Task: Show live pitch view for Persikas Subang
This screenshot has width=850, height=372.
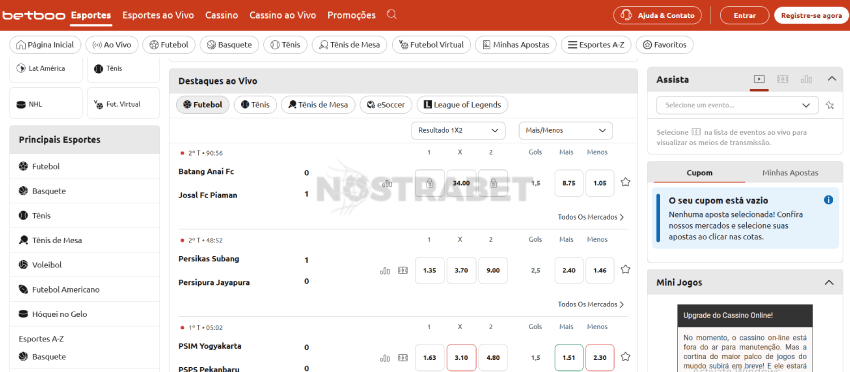Action: tap(402, 271)
